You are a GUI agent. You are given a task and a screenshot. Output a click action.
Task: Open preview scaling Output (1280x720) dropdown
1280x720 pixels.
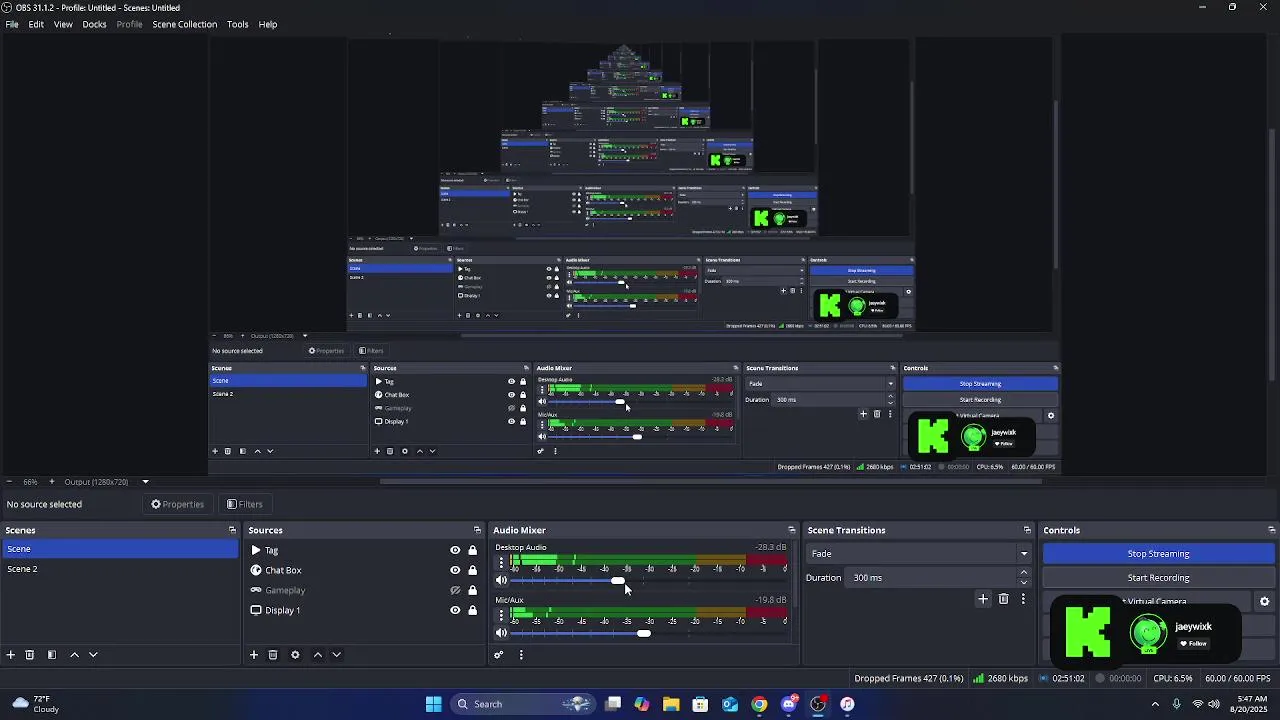tap(106, 482)
